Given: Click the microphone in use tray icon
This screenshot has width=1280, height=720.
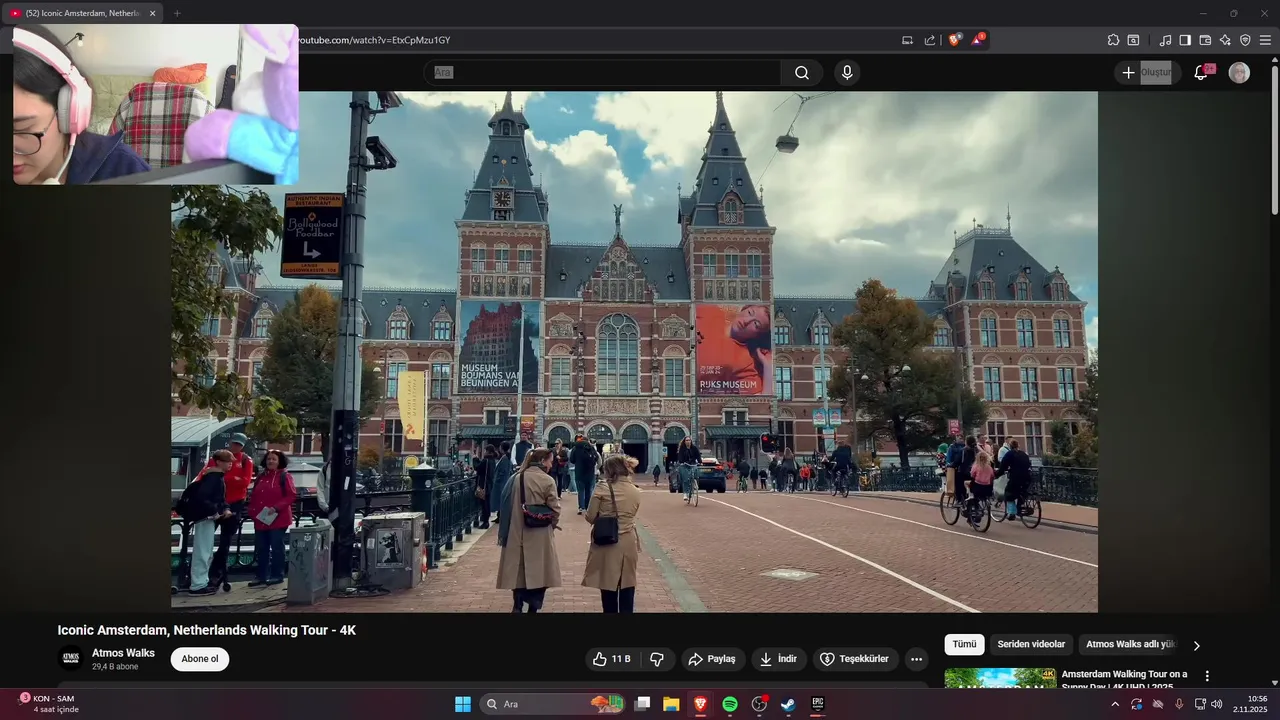Looking at the screenshot, I should click(1179, 704).
